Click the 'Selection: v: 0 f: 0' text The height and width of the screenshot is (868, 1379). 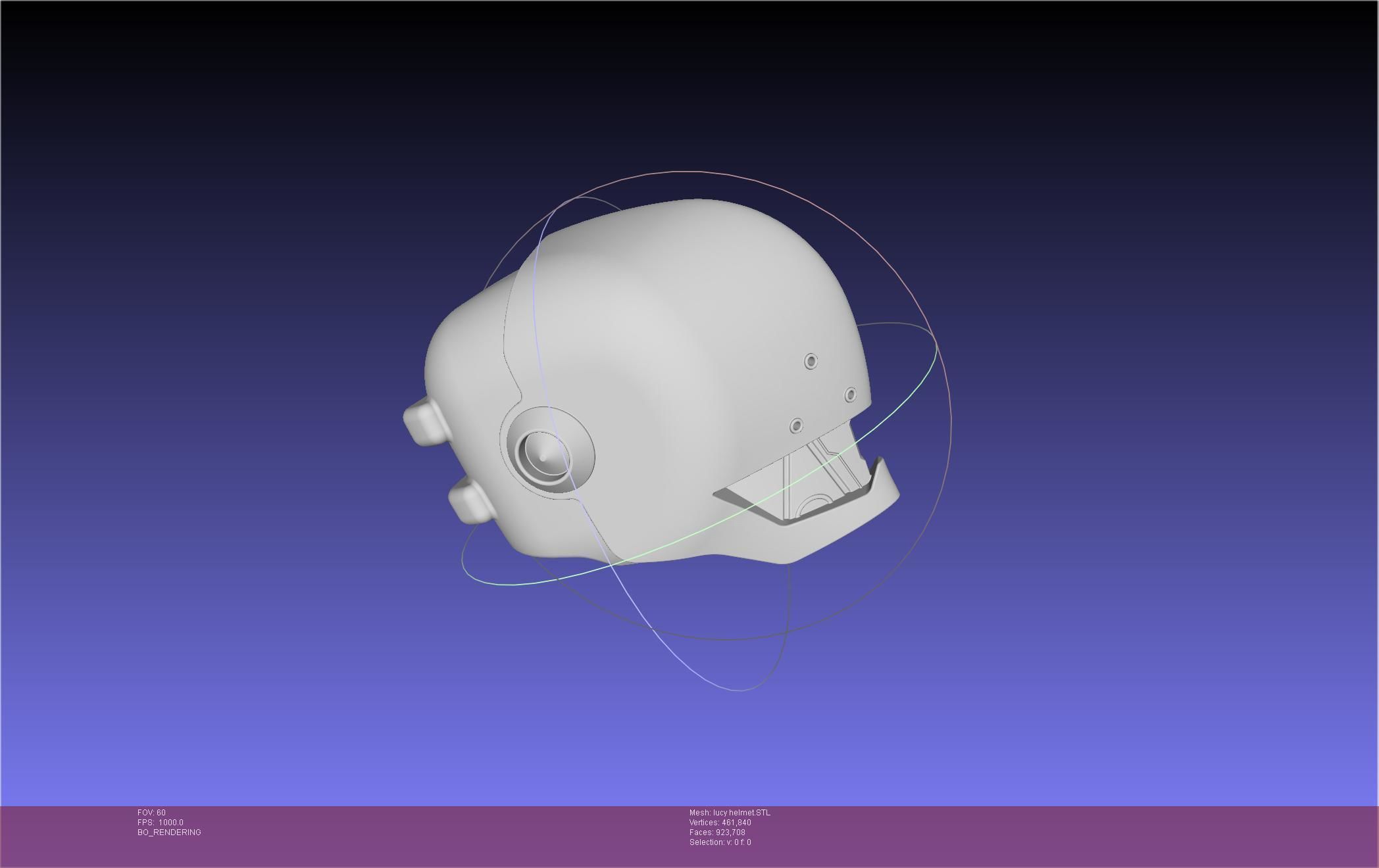click(720, 842)
